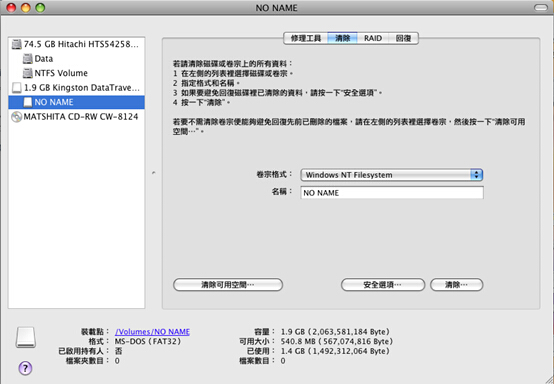Switch to the 清除 tab
Screen dimensions: 554x384
point(342,38)
